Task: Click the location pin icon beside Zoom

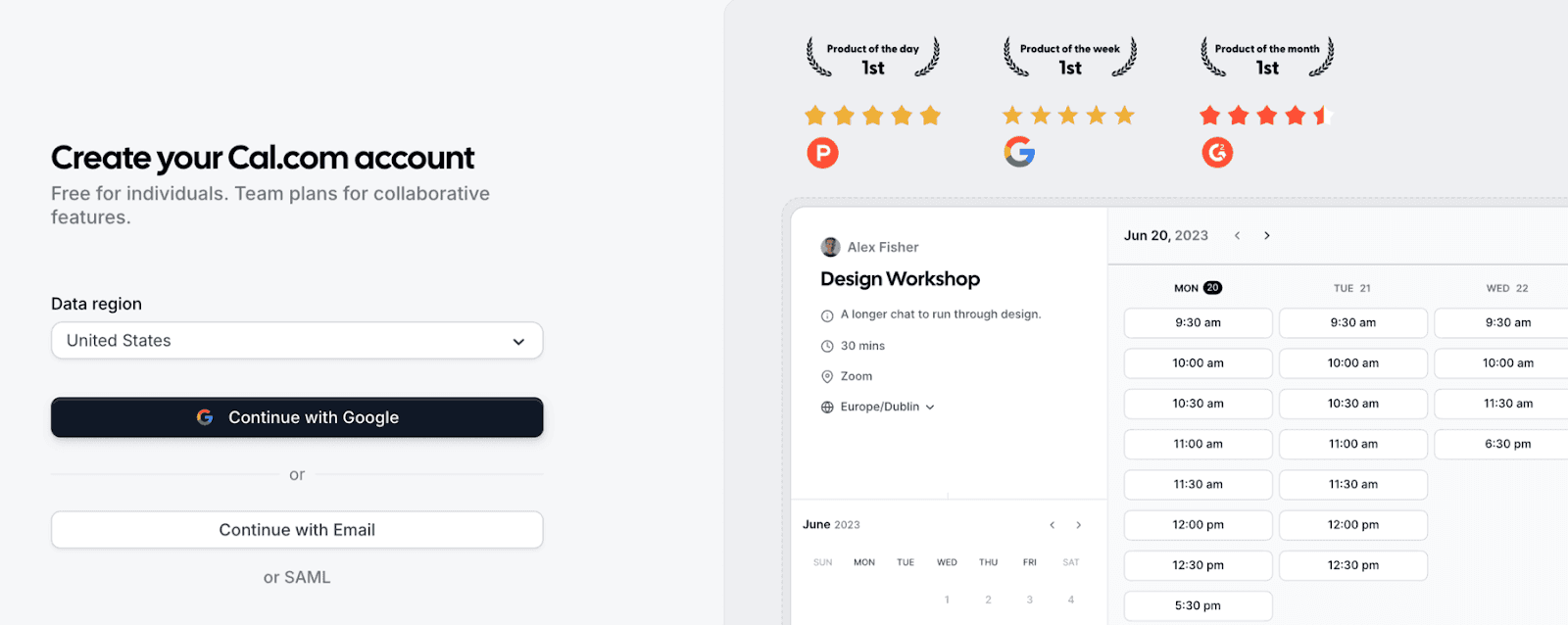Action: click(827, 376)
